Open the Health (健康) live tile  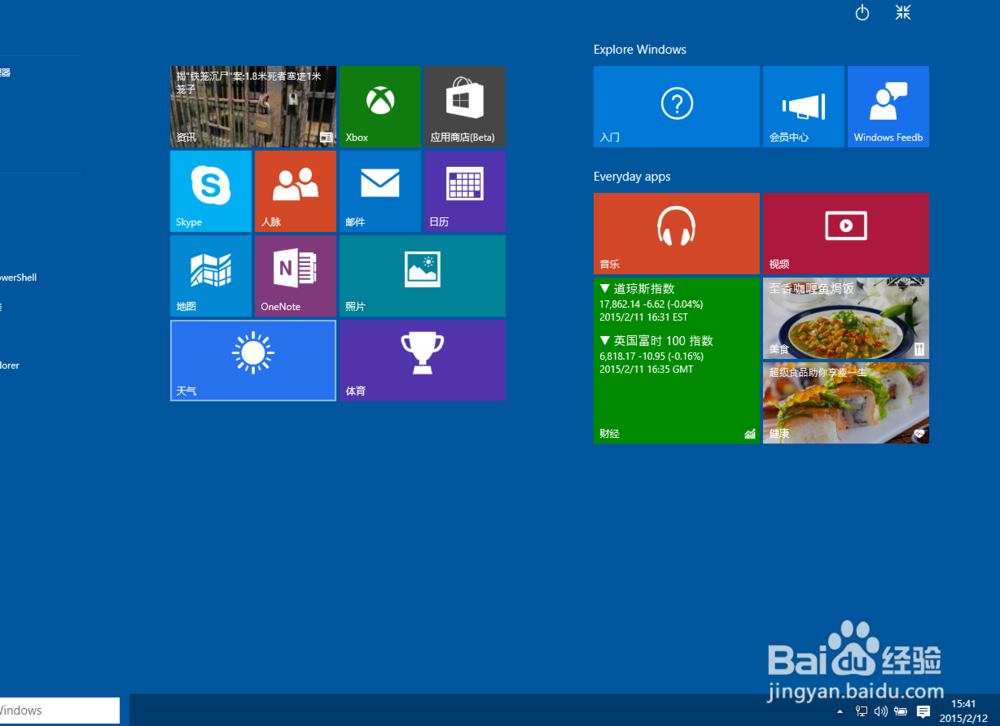click(846, 403)
